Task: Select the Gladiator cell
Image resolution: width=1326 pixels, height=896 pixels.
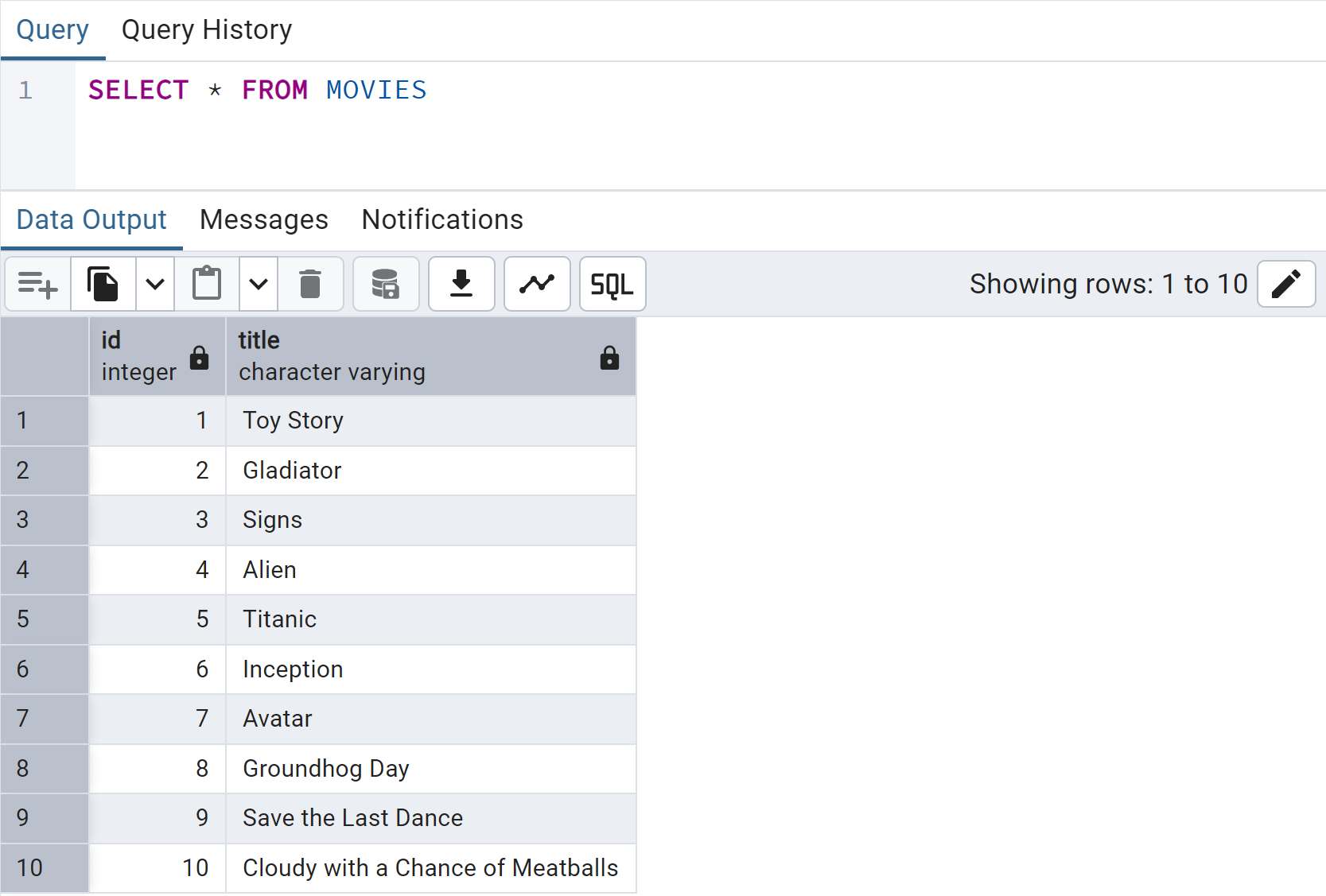Action: point(431,471)
